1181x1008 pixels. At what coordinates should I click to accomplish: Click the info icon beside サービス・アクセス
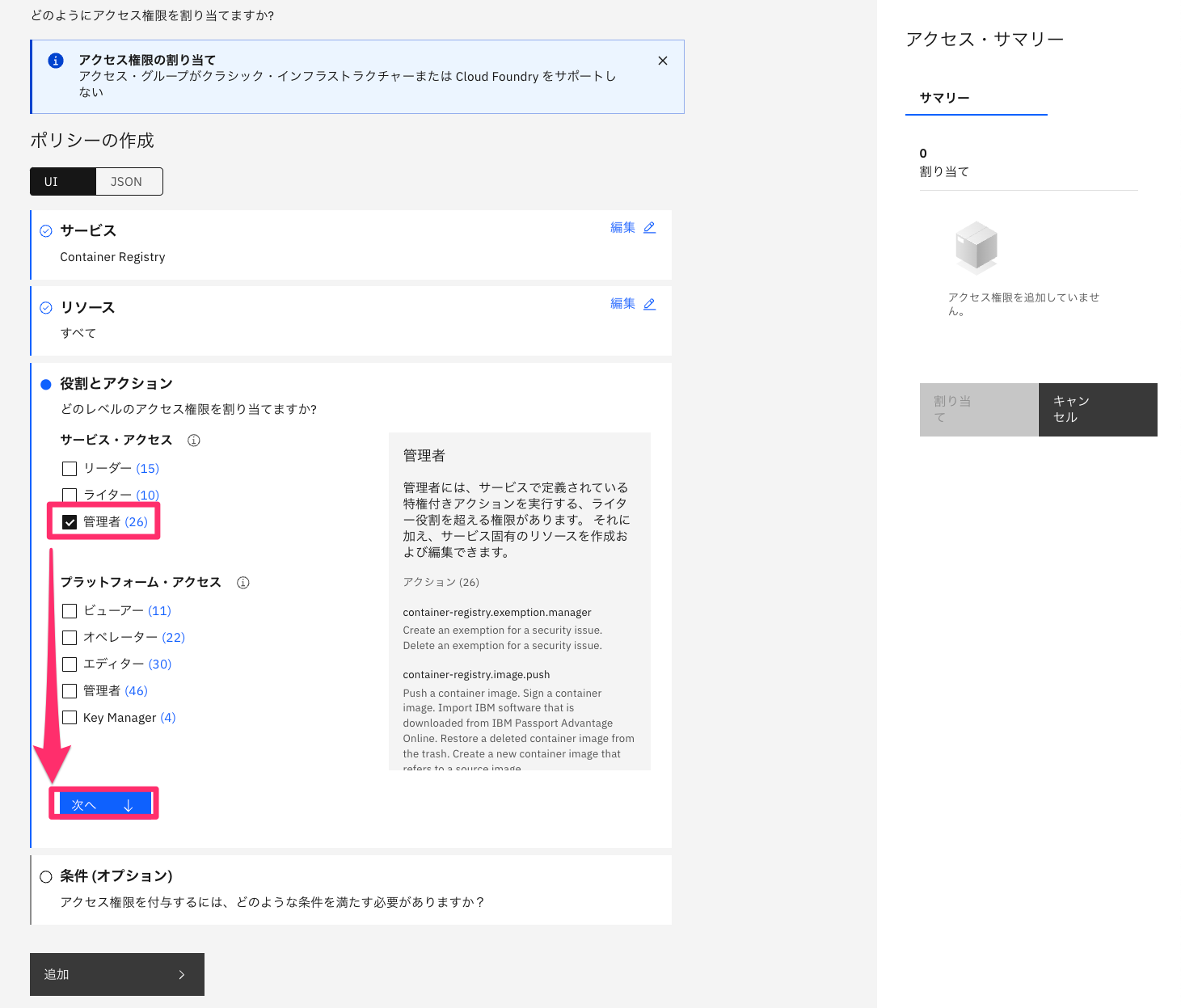[193, 440]
